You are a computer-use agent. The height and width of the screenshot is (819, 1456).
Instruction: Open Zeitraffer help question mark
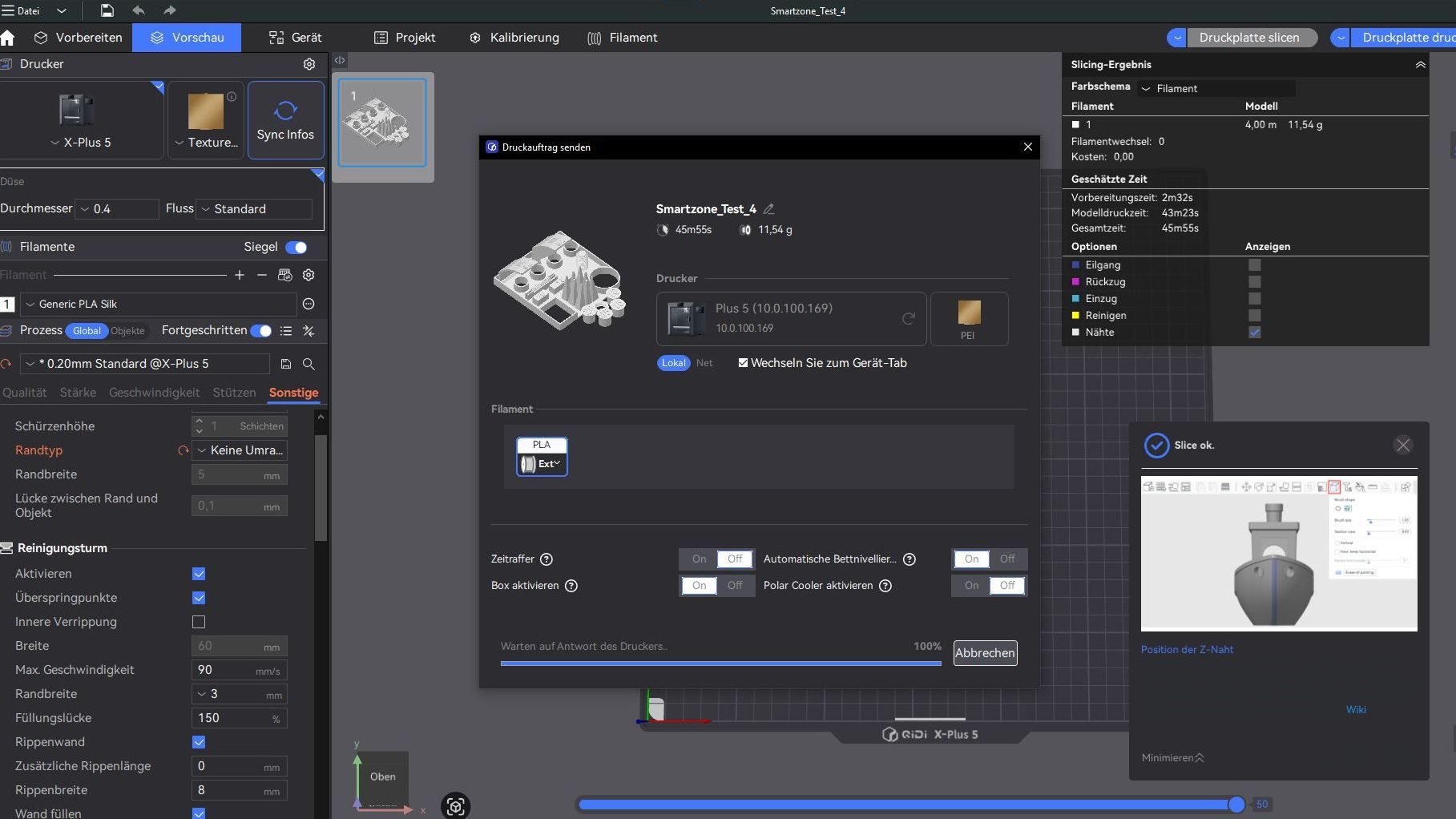(x=547, y=559)
